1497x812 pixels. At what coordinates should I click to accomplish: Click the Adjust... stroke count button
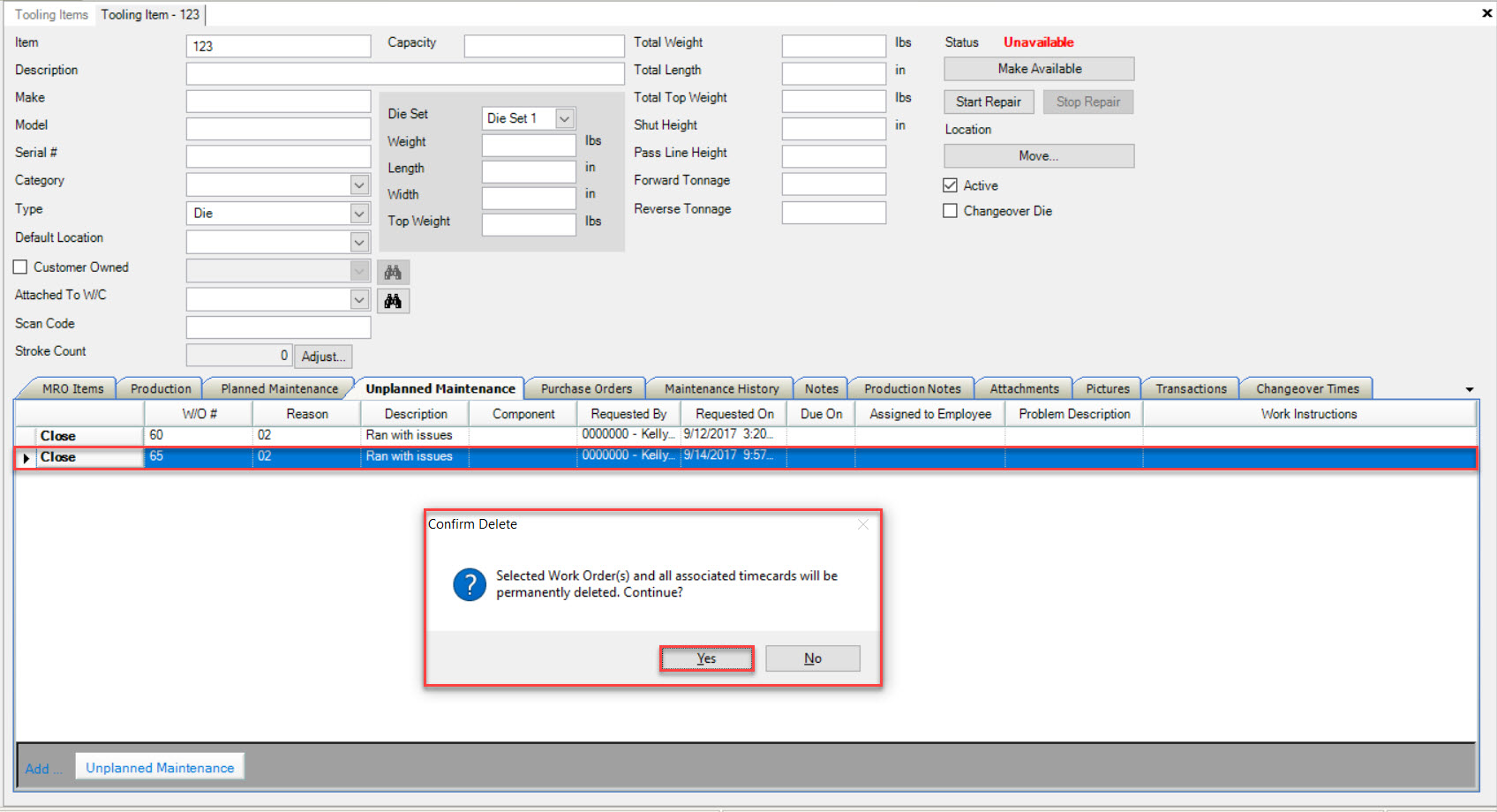(x=323, y=357)
